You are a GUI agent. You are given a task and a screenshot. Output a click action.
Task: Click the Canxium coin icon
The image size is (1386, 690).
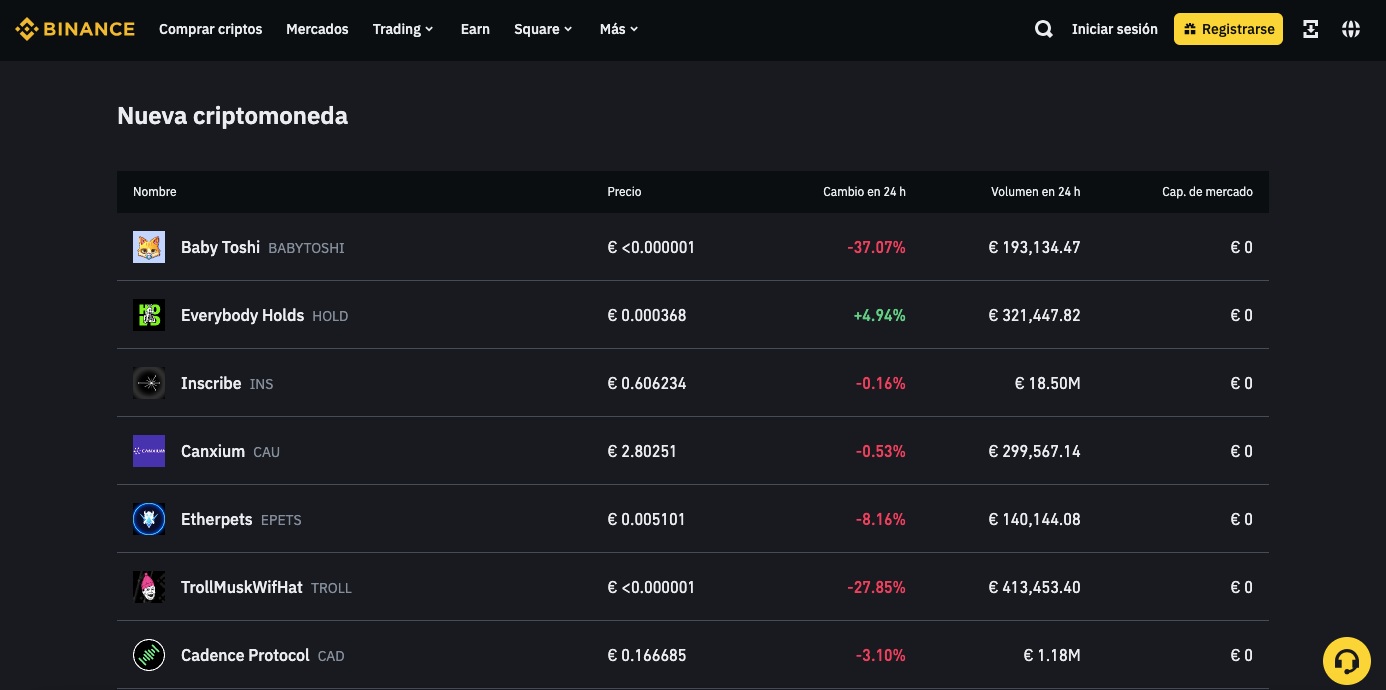point(149,451)
